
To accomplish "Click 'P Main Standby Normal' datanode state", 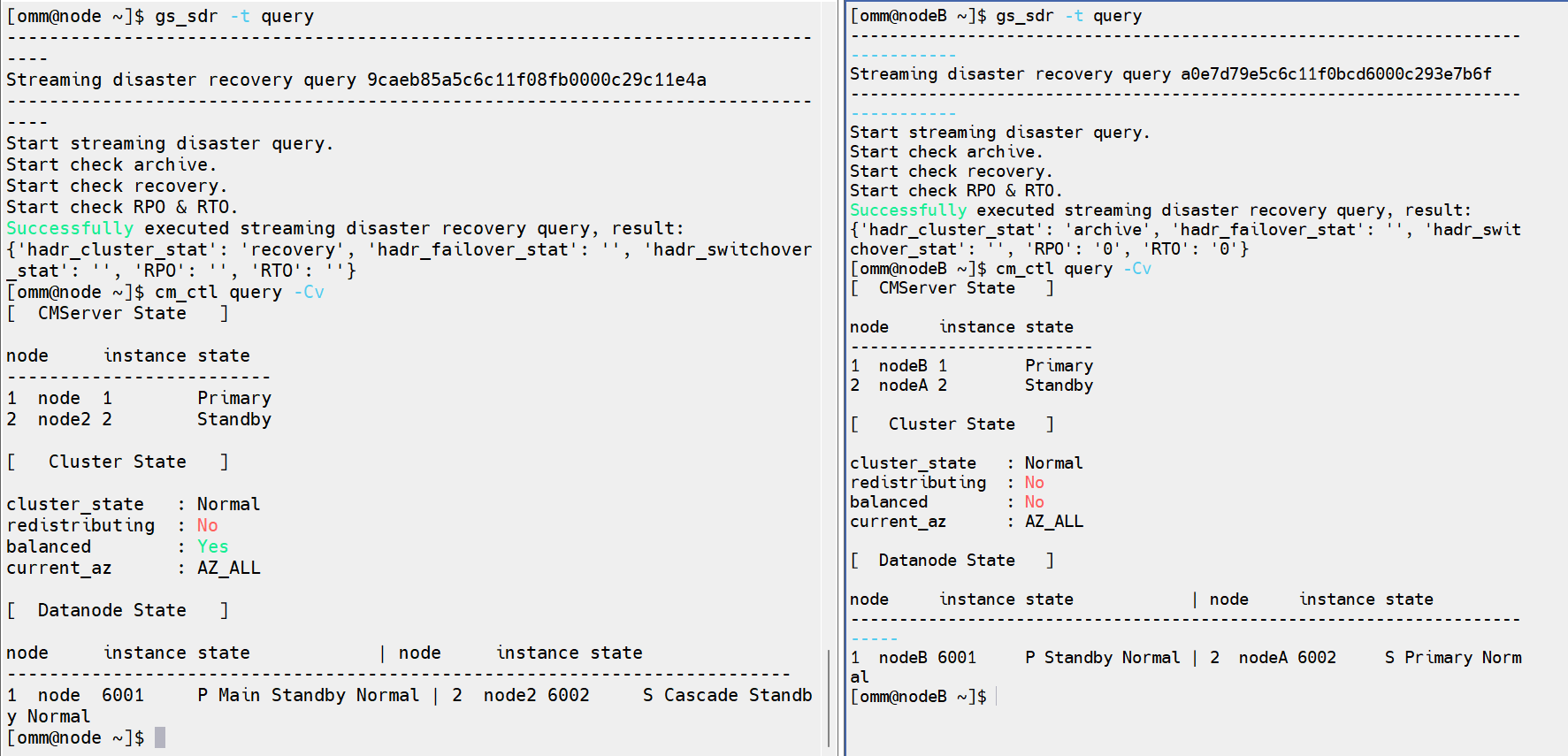I will [308, 695].
